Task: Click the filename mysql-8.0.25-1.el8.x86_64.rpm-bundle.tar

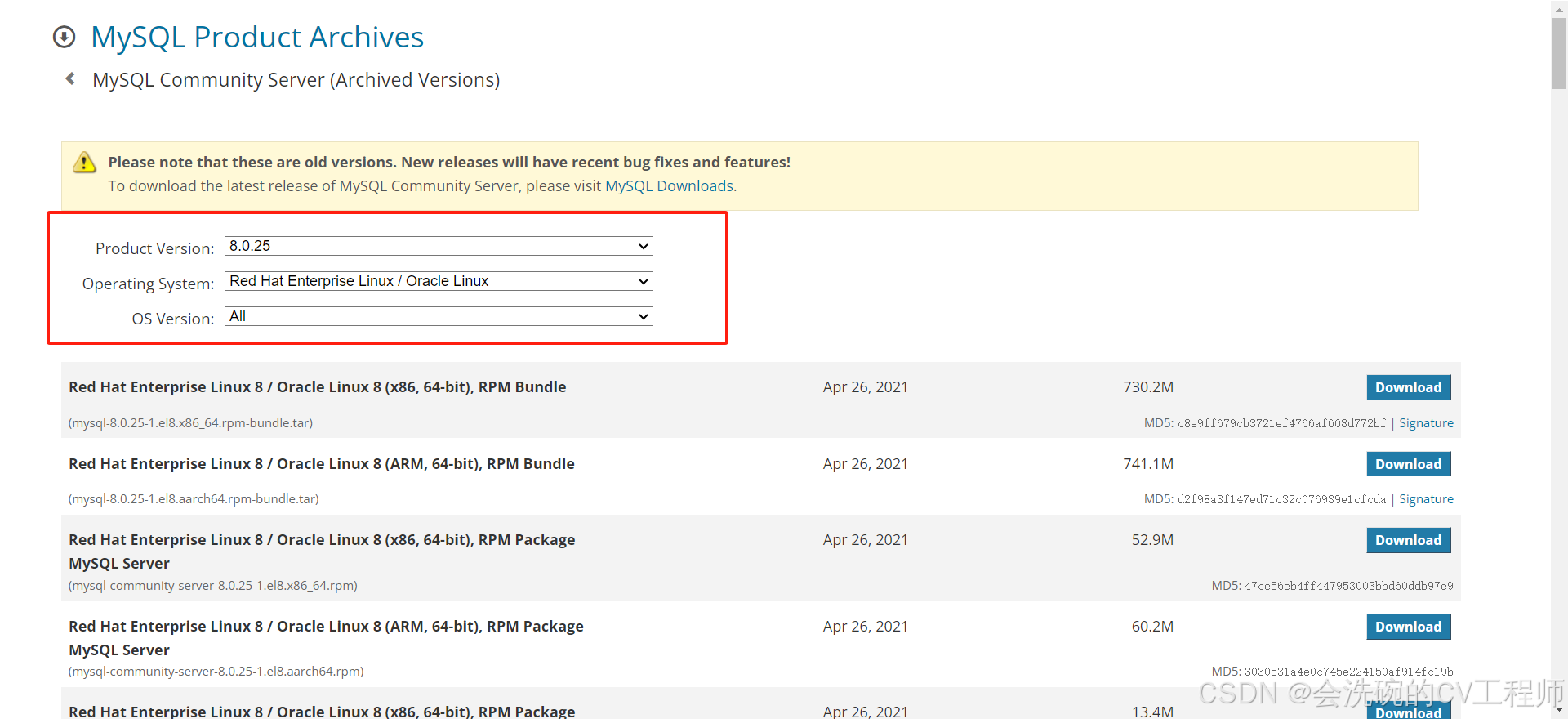Action: (x=190, y=423)
